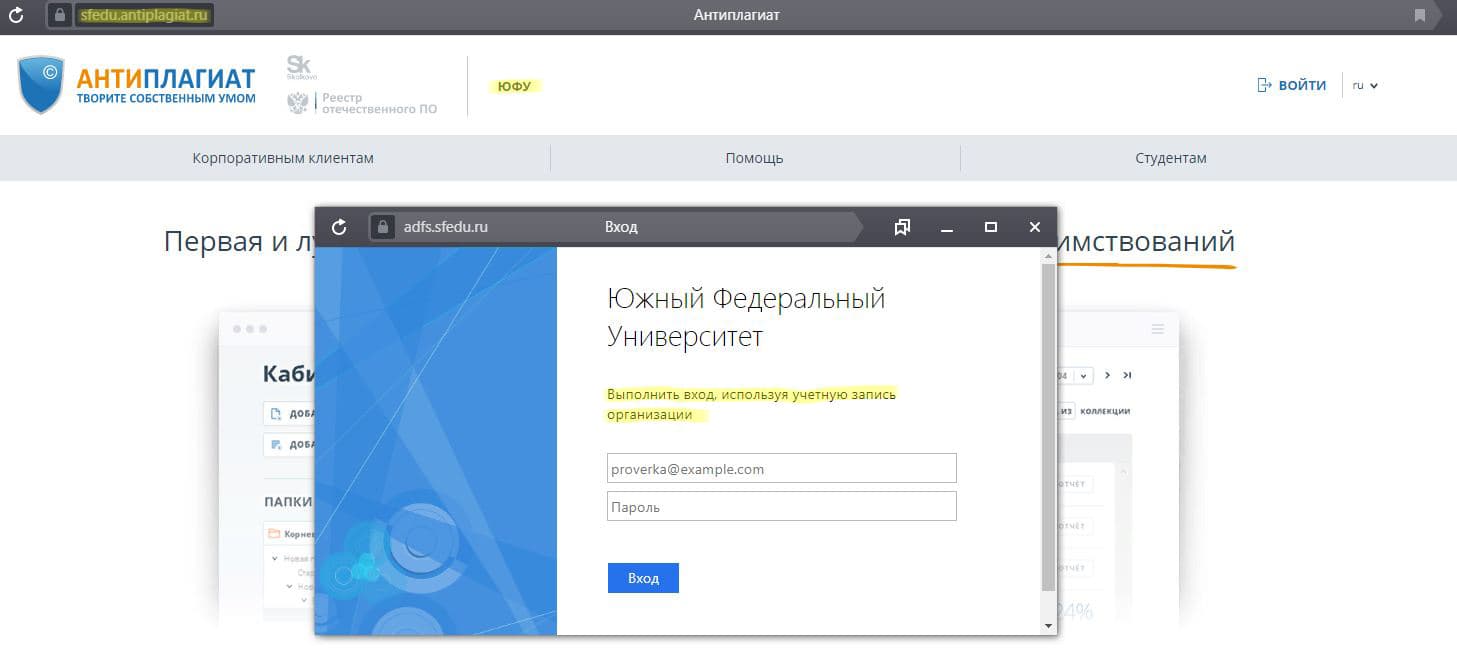This screenshot has height=653, width=1457.
Task: Click the Антиплагиат page title in title bar
Action: (x=737, y=15)
